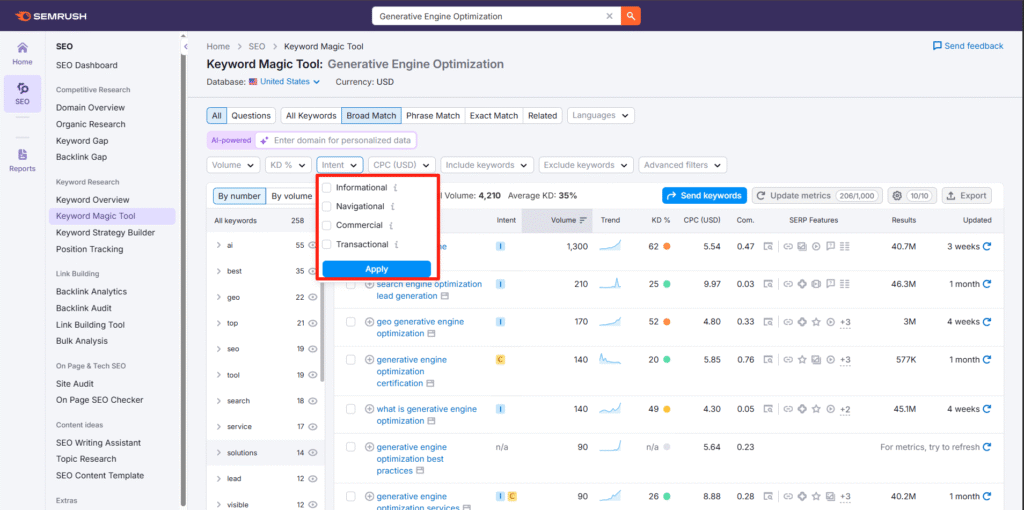Select the Phrase Match tab

pos(433,116)
